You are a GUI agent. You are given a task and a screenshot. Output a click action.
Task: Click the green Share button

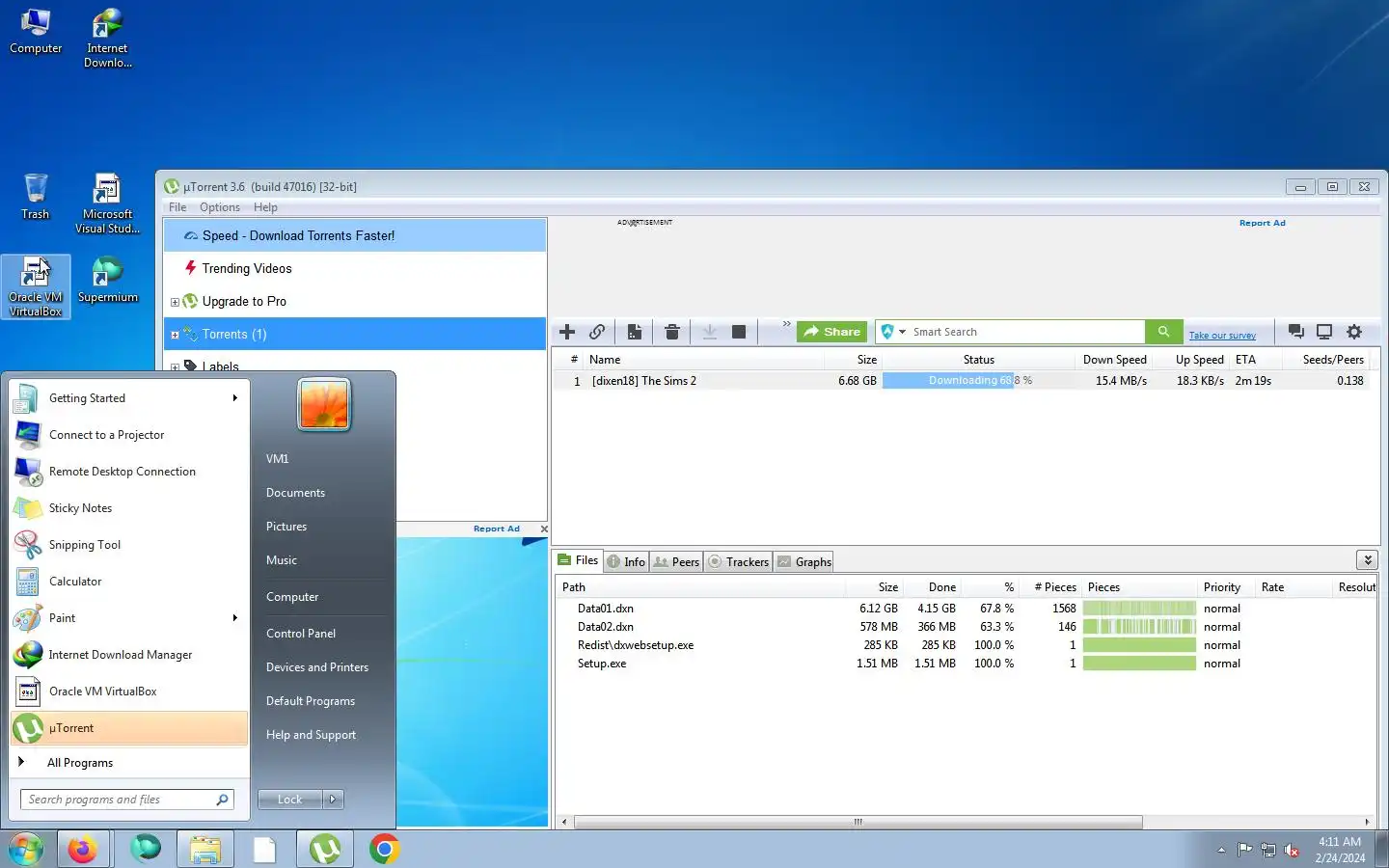(x=831, y=332)
